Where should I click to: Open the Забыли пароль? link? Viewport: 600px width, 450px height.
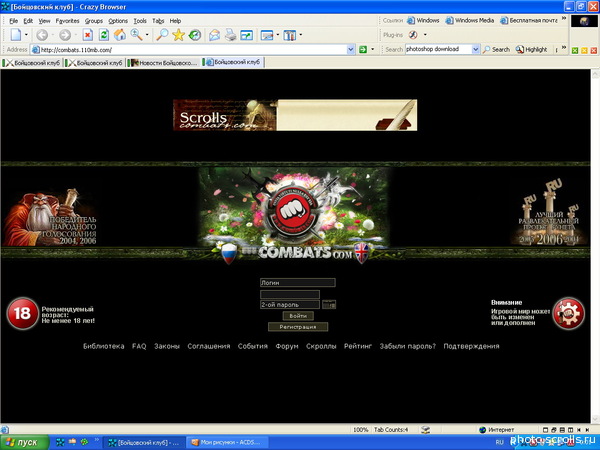(x=408, y=346)
